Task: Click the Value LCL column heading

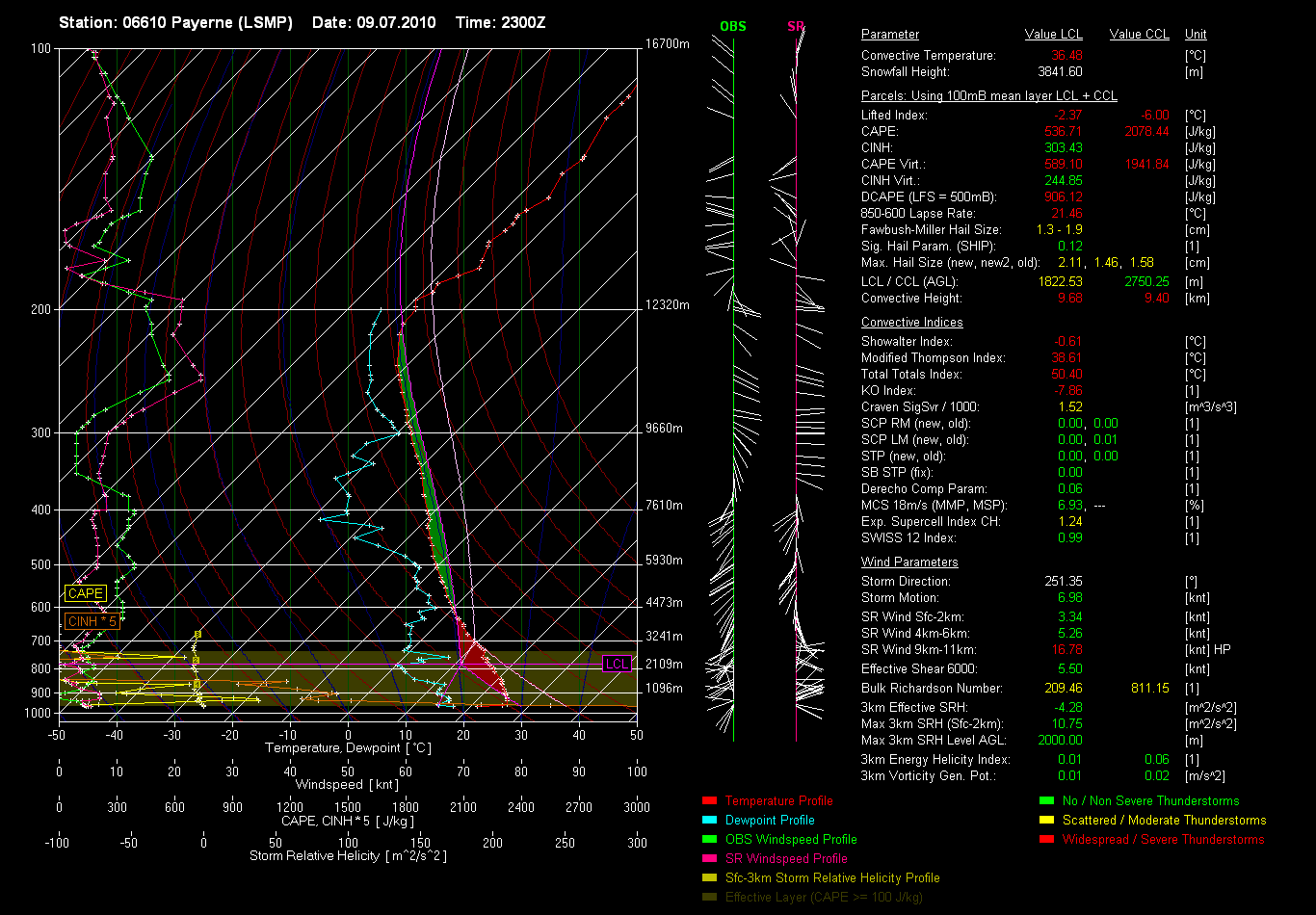Action: (x=1053, y=35)
